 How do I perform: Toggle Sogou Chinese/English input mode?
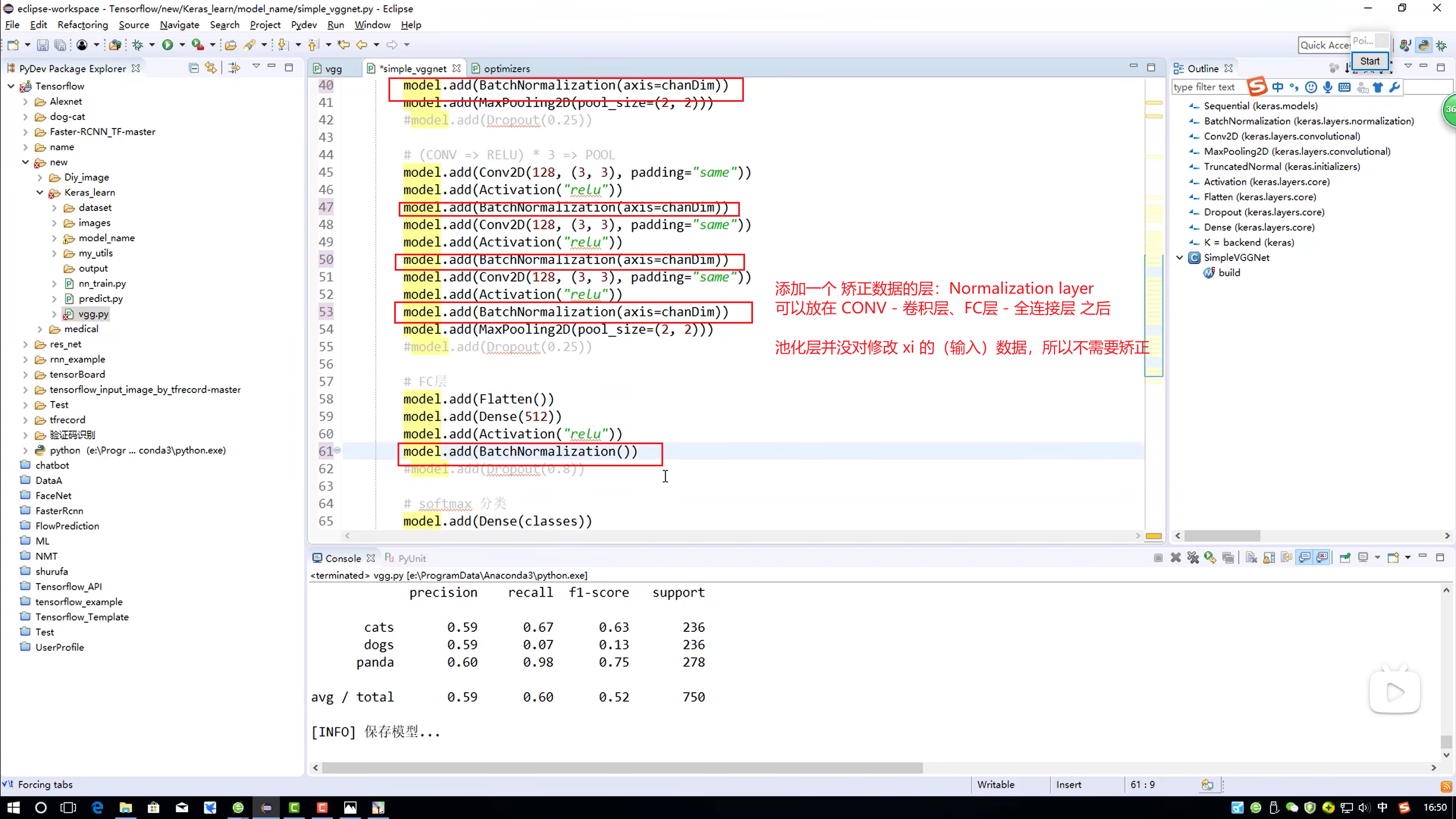coord(1278,87)
